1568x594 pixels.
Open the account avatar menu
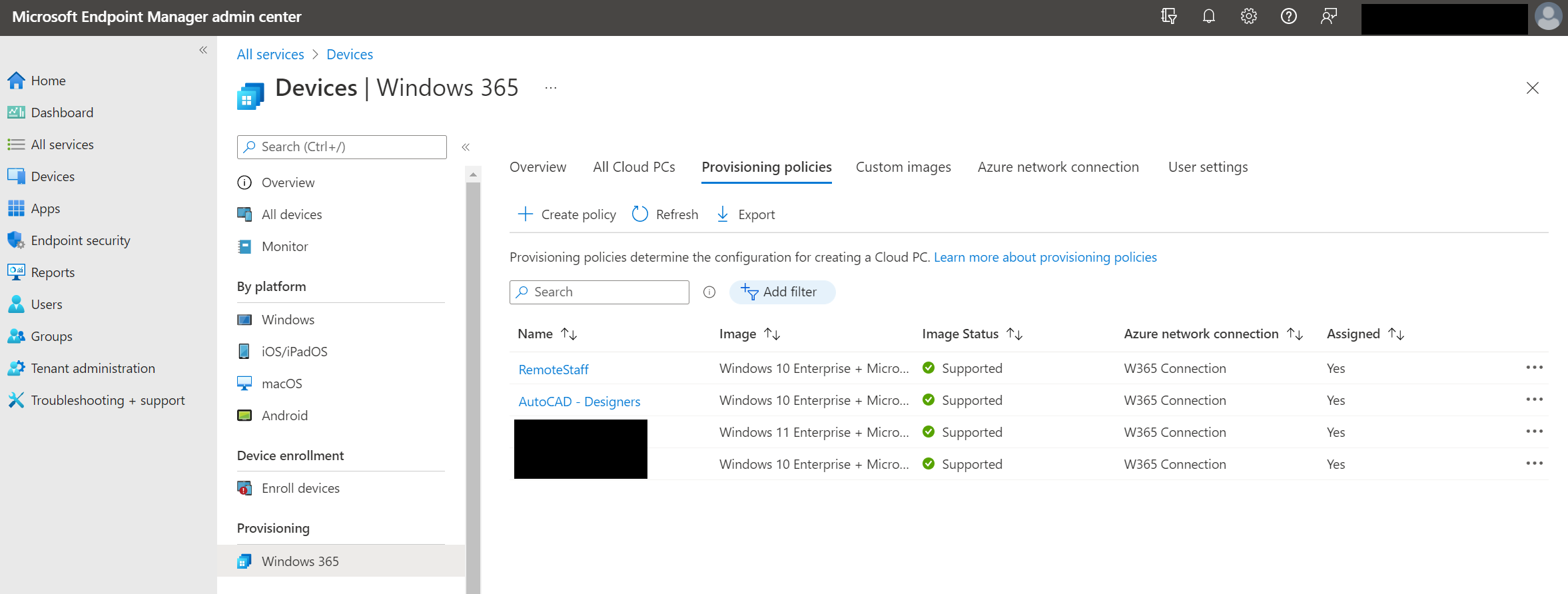1548,17
